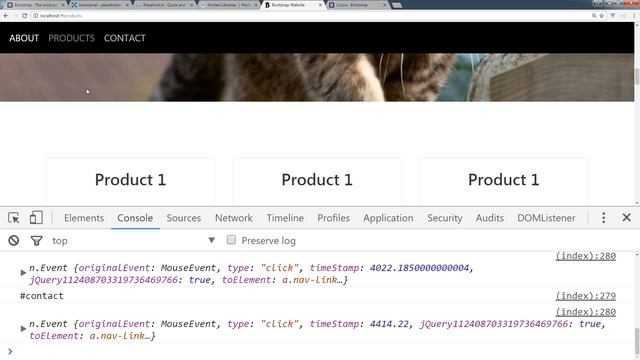Click the page vertical scrollbar thumb

pyautogui.click(x=637, y=77)
